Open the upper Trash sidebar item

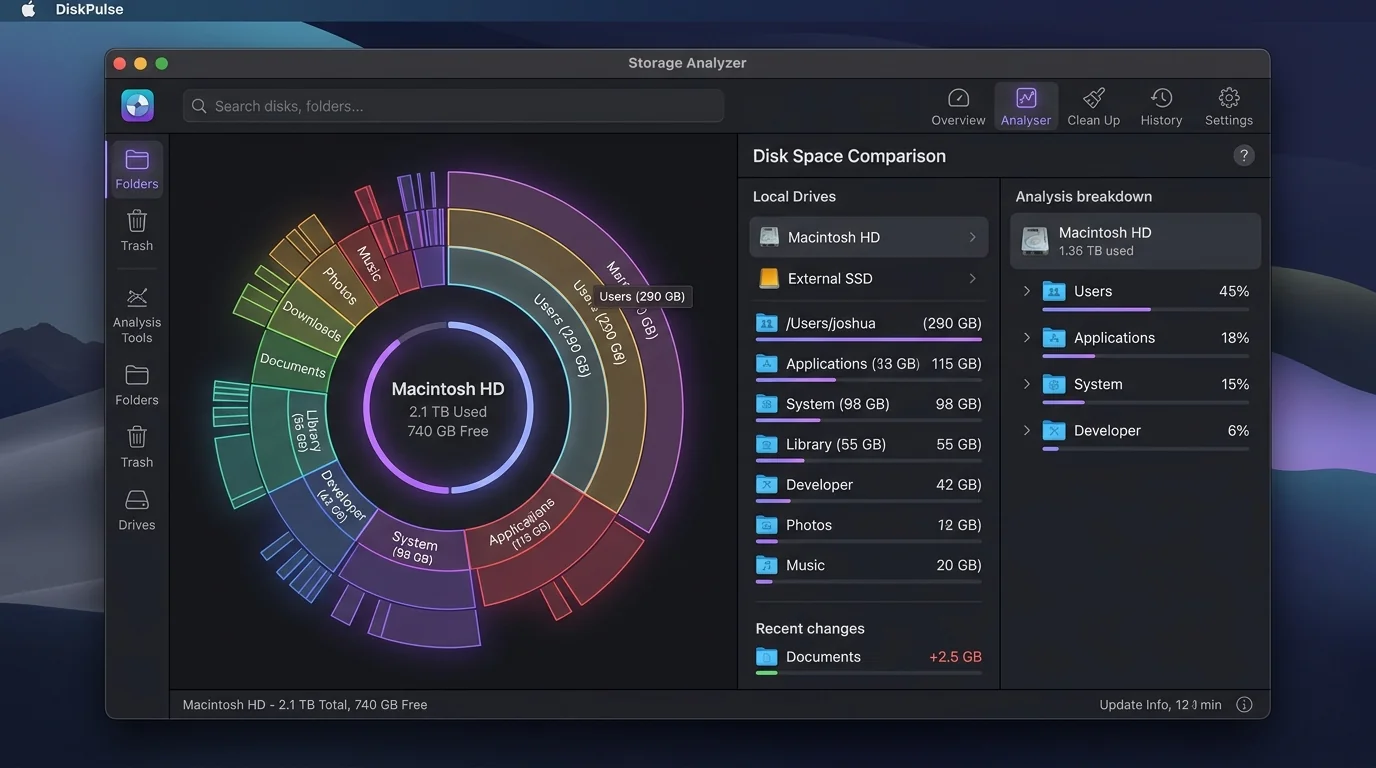[x=137, y=231]
